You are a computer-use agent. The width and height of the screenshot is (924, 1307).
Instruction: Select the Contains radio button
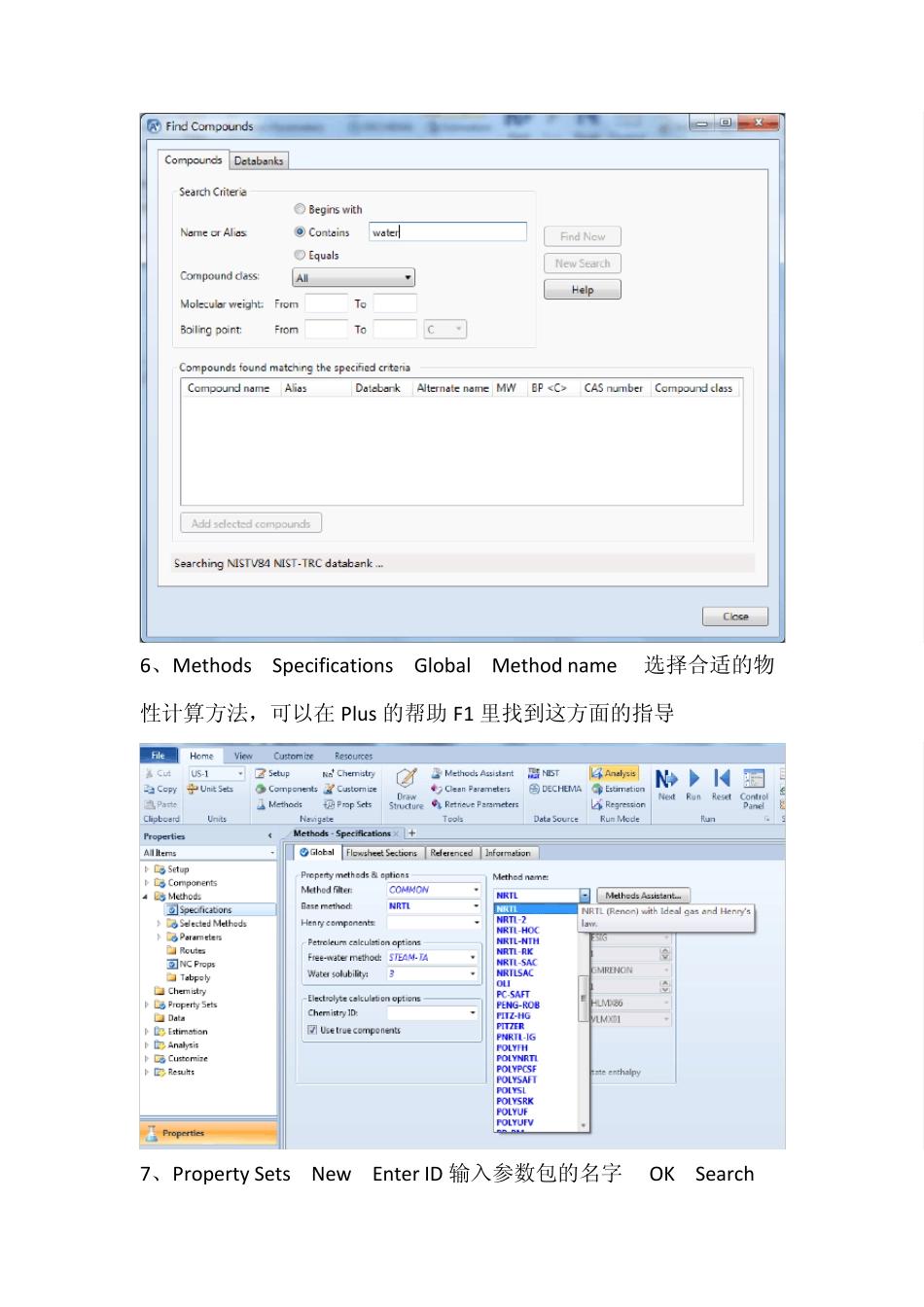[300, 232]
